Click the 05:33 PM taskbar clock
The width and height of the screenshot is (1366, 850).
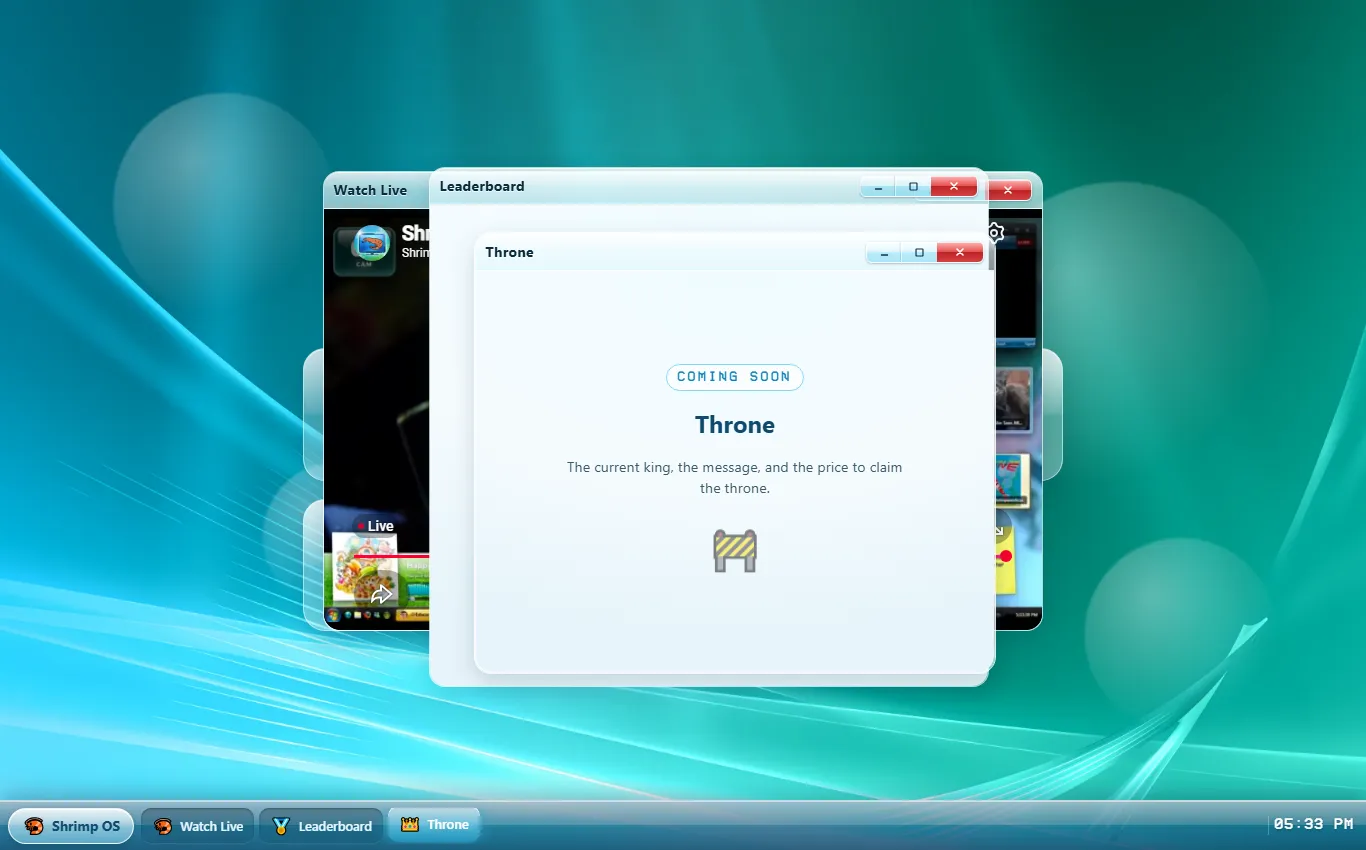(1313, 824)
